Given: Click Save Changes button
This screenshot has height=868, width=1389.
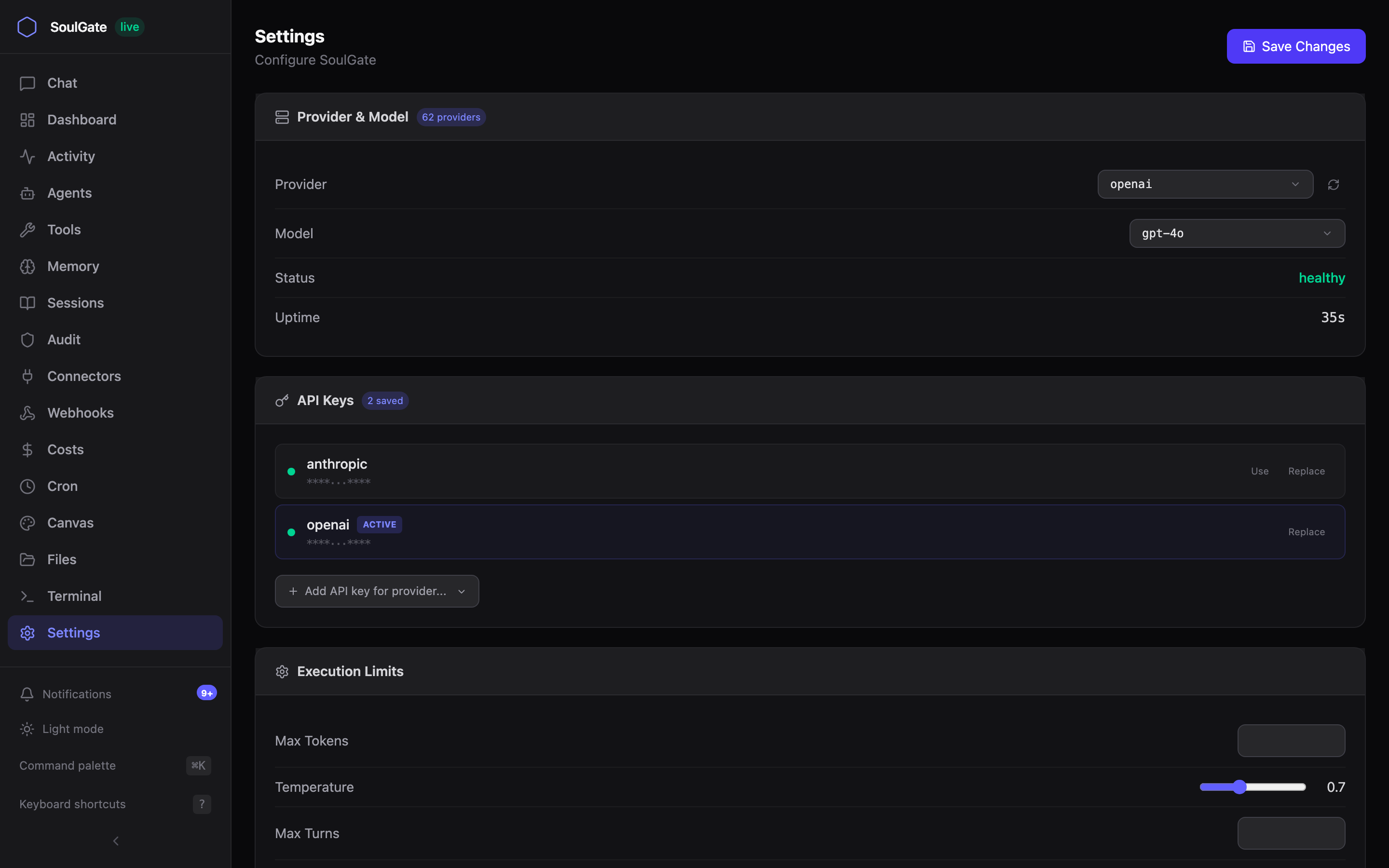Looking at the screenshot, I should (1296, 46).
